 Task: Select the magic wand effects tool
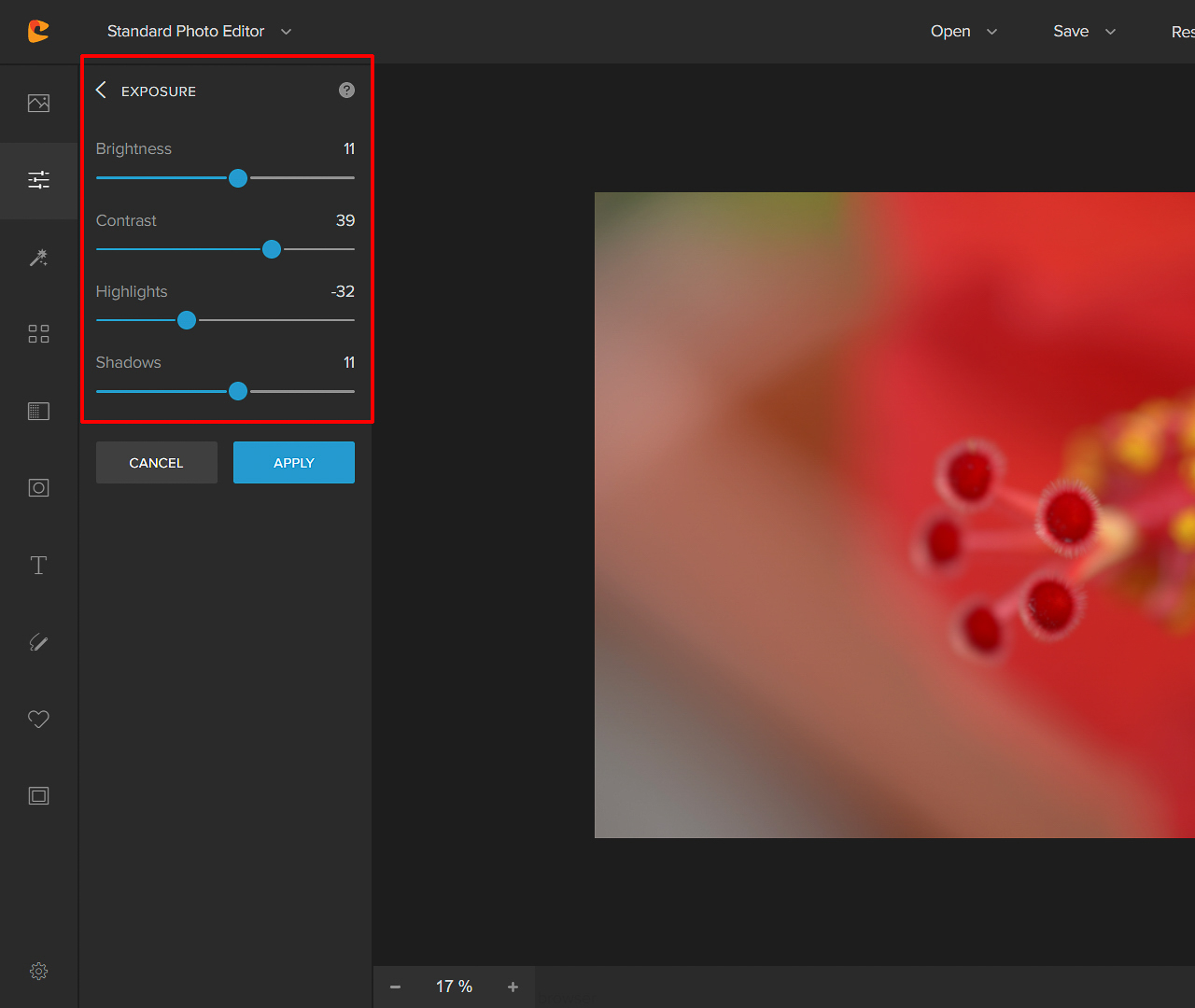pyautogui.click(x=38, y=258)
